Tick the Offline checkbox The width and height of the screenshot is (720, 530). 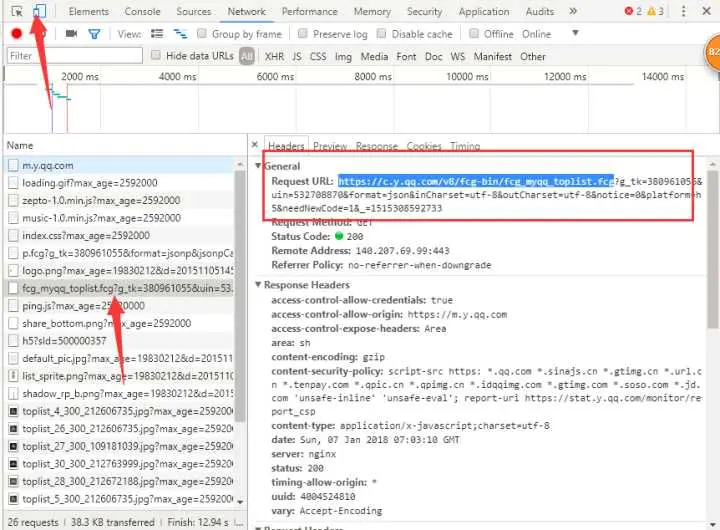tap(474, 33)
